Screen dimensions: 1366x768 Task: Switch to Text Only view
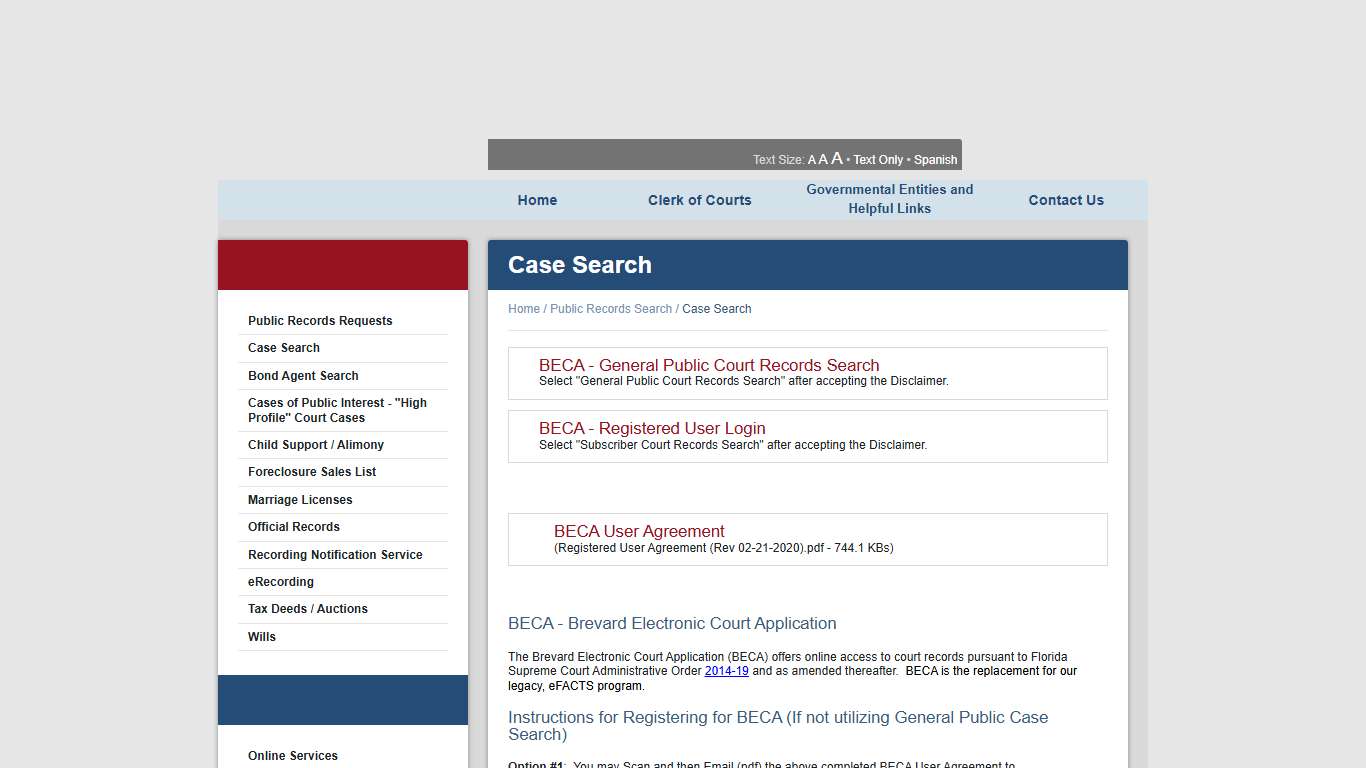pos(878,159)
